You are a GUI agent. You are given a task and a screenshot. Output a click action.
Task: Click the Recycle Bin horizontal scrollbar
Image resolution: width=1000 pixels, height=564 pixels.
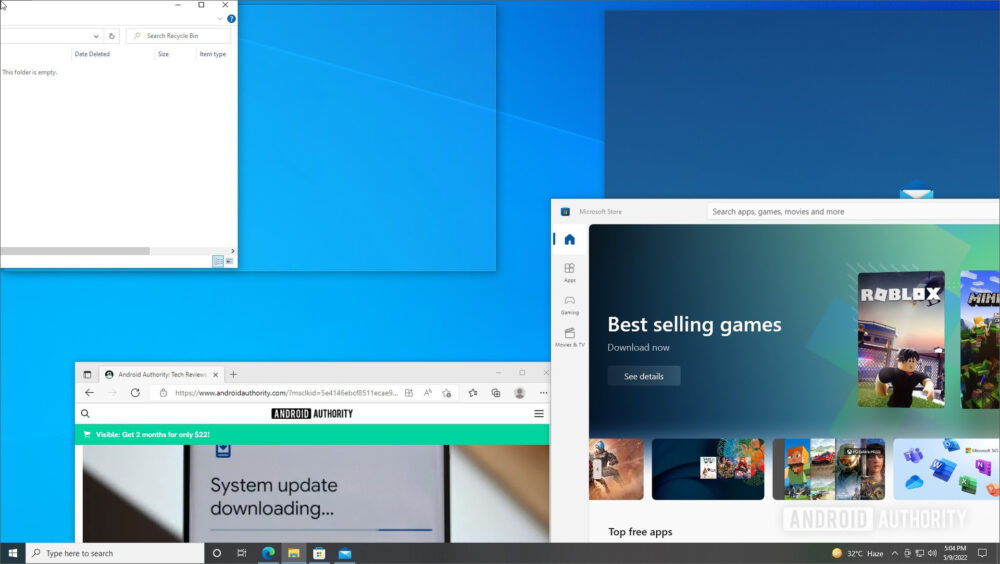pos(75,251)
